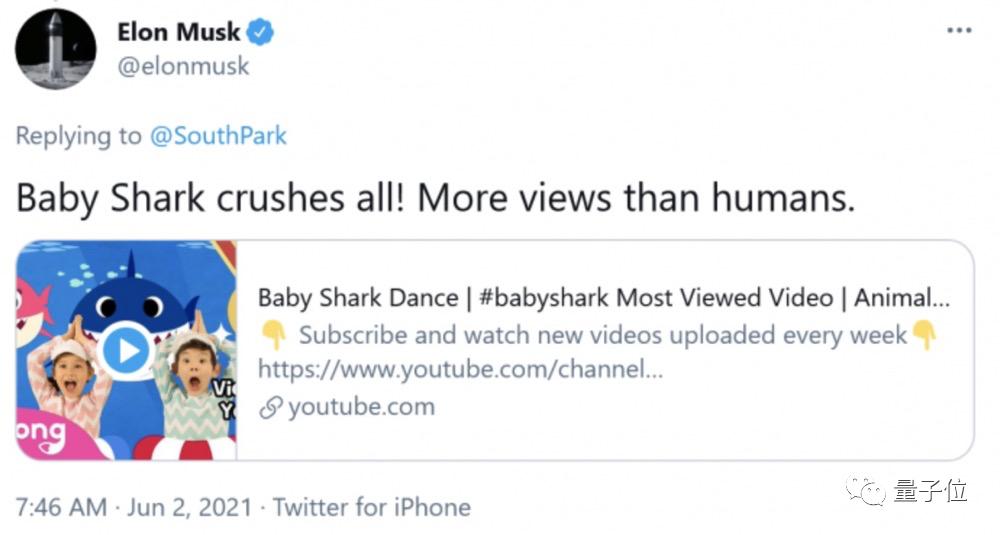1000x535 pixels.
Task: Click the Pinkfong logo in the thumbnail corner
Action: click(x=40, y=437)
